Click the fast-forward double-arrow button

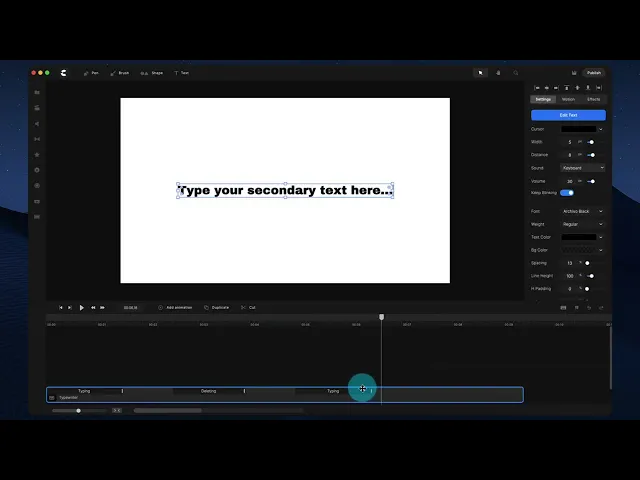click(102, 307)
